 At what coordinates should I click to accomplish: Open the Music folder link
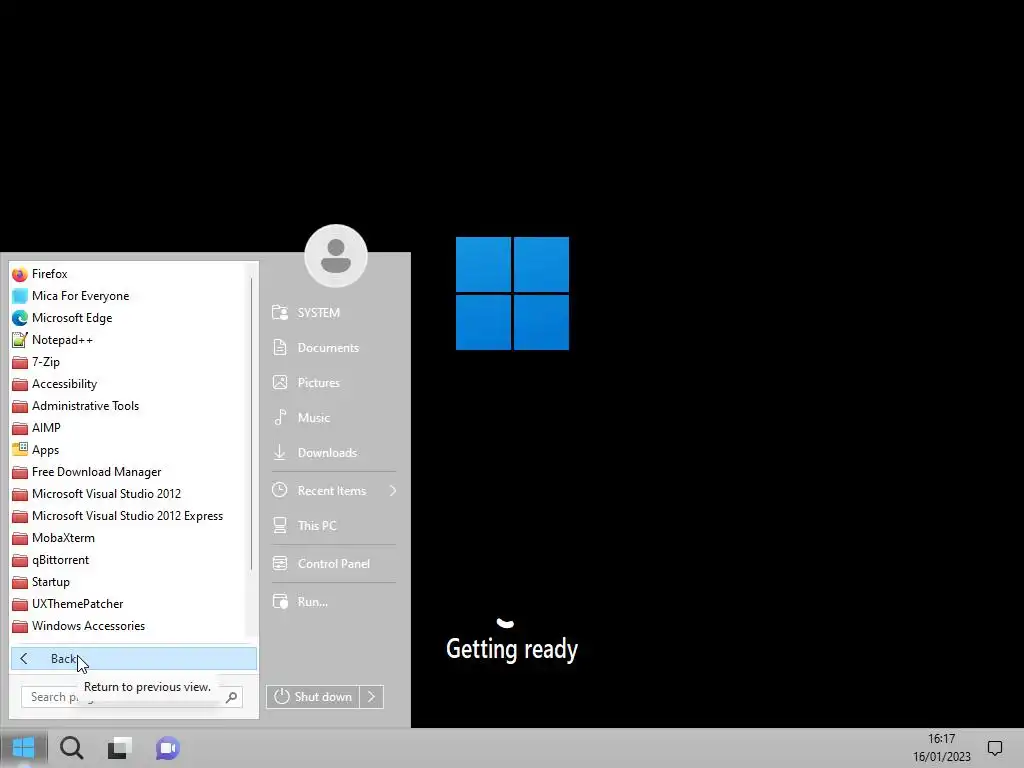tap(334, 418)
